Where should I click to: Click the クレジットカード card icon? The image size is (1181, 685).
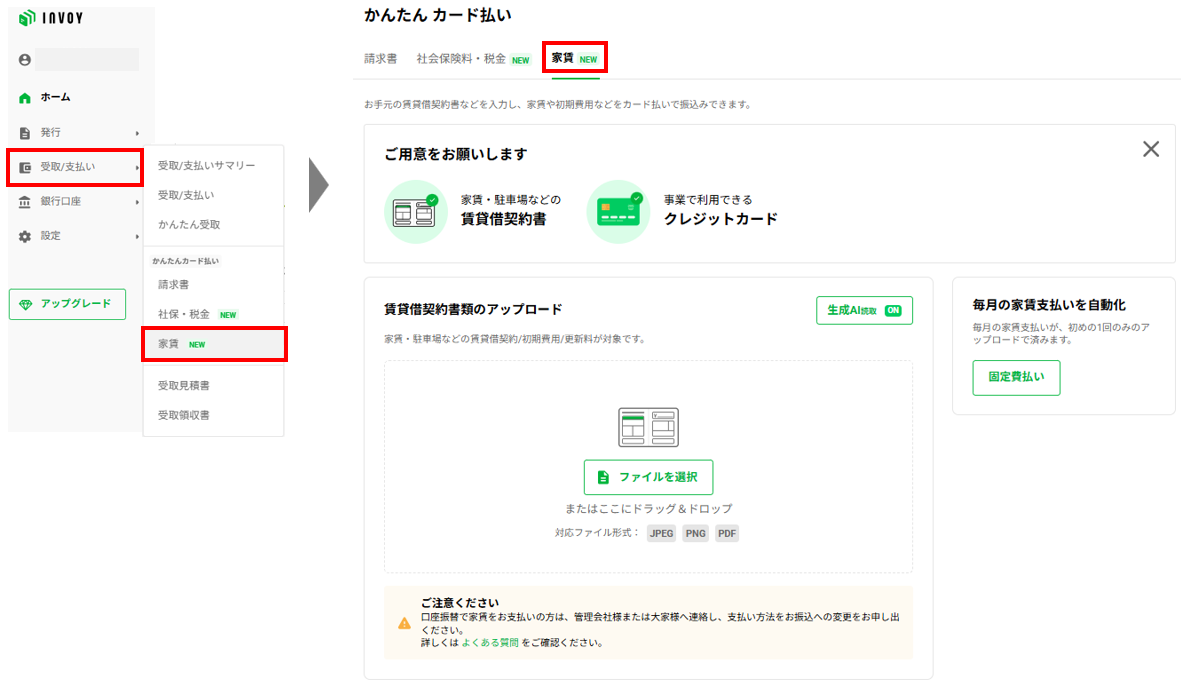[618, 212]
